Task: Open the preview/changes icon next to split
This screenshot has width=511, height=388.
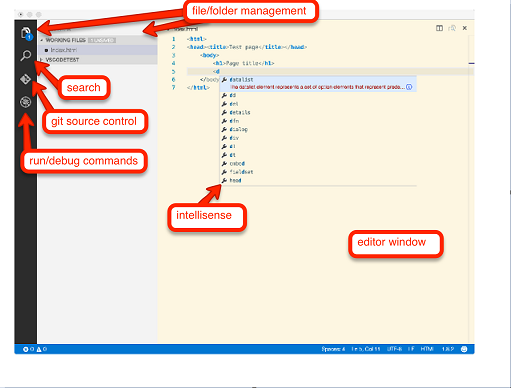Action: click(452, 28)
